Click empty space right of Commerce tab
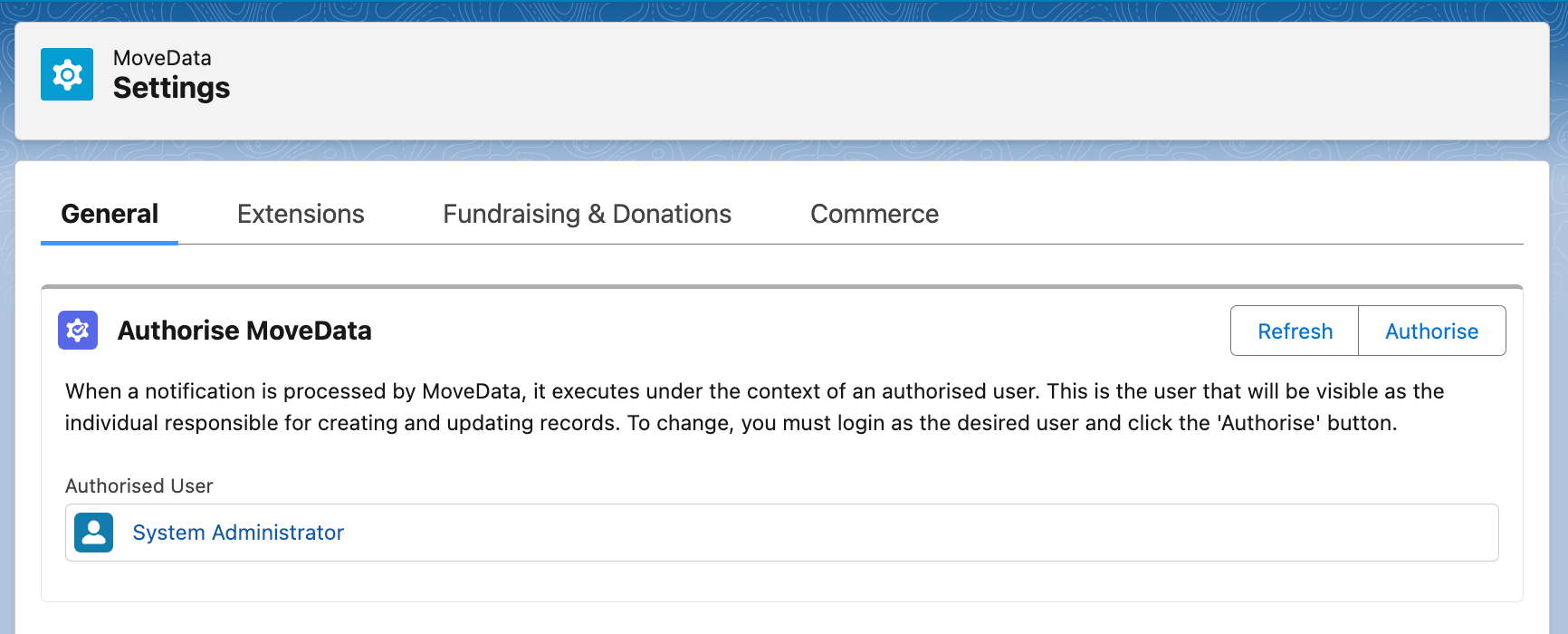1568x634 pixels. [x=1222, y=215]
